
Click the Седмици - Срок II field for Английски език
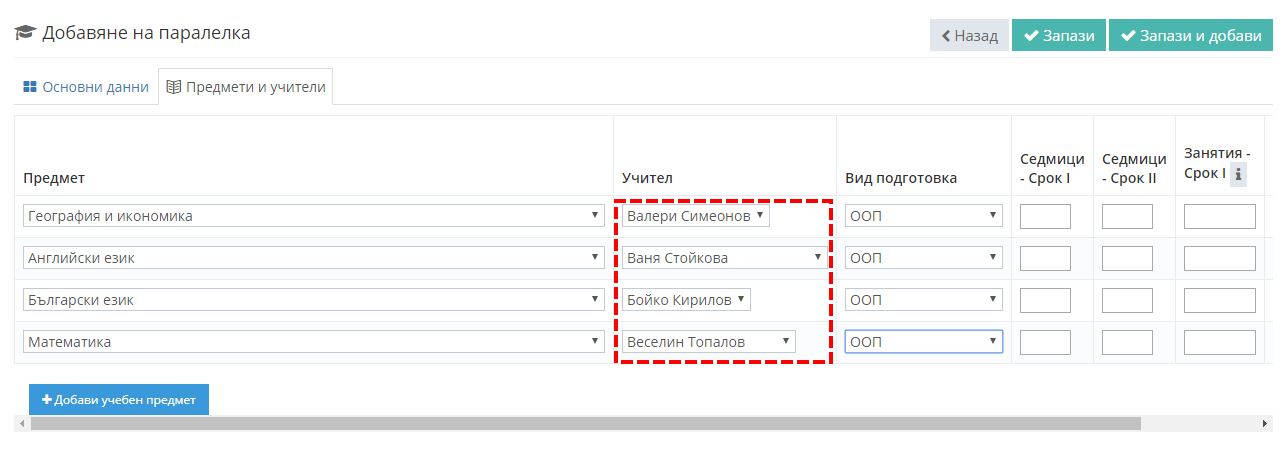click(x=1127, y=258)
